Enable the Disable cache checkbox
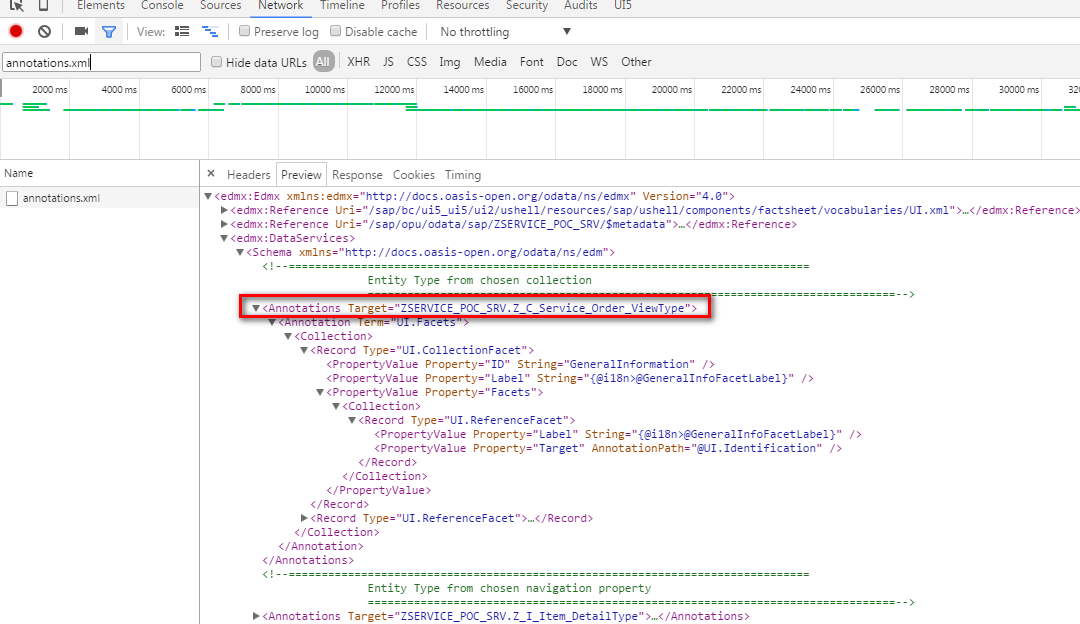Screen dimensions: 1080x624 tap(335, 31)
